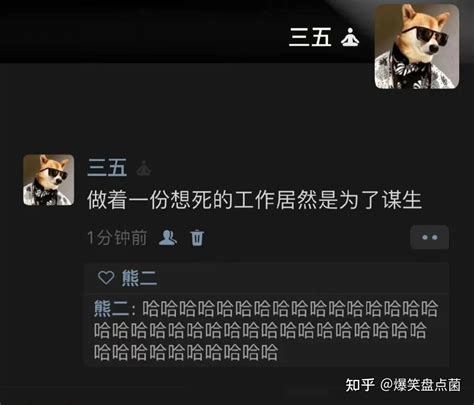
Task: Open the large sunglasses dog profile avatar
Action: coord(417,46)
